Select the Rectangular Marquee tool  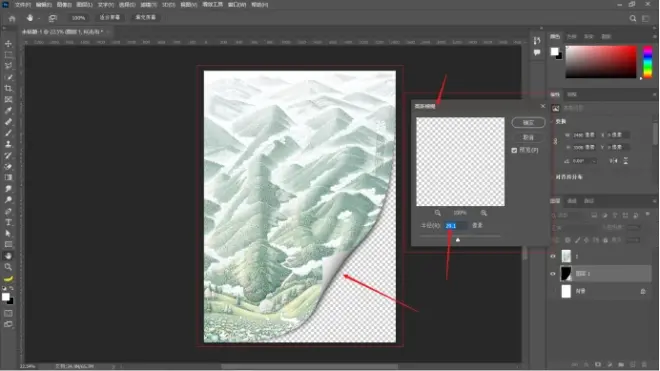click(x=8, y=55)
